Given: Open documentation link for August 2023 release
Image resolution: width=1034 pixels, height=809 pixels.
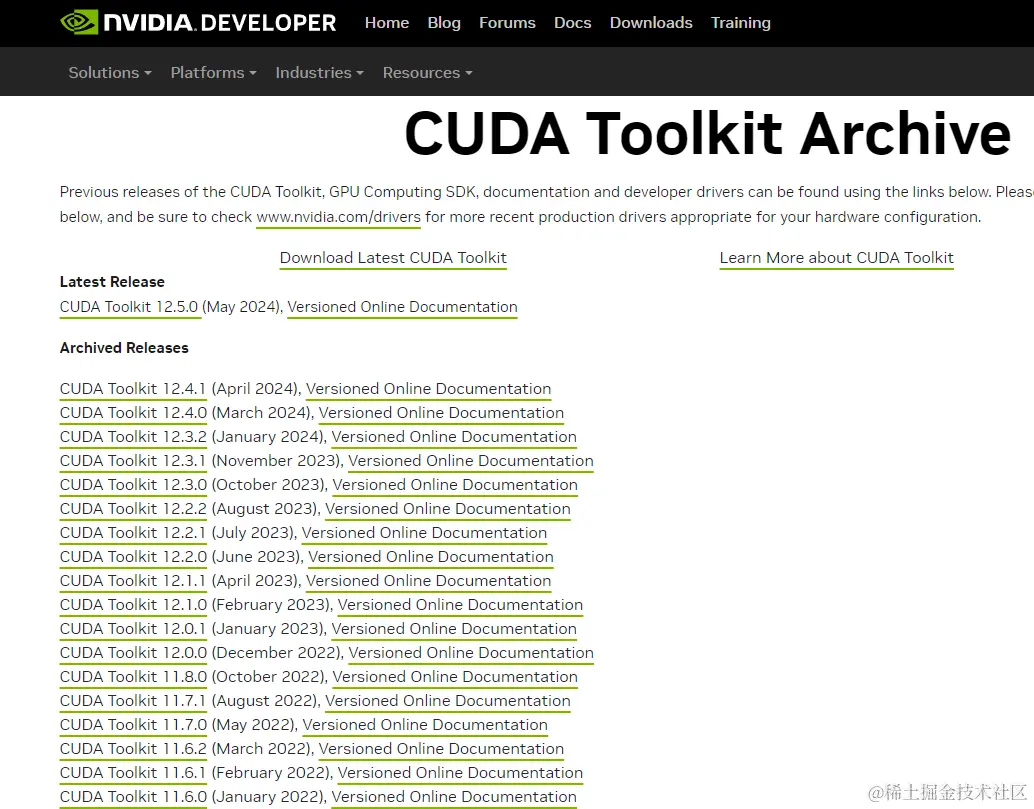Looking at the screenshot, I should [448, 509].
